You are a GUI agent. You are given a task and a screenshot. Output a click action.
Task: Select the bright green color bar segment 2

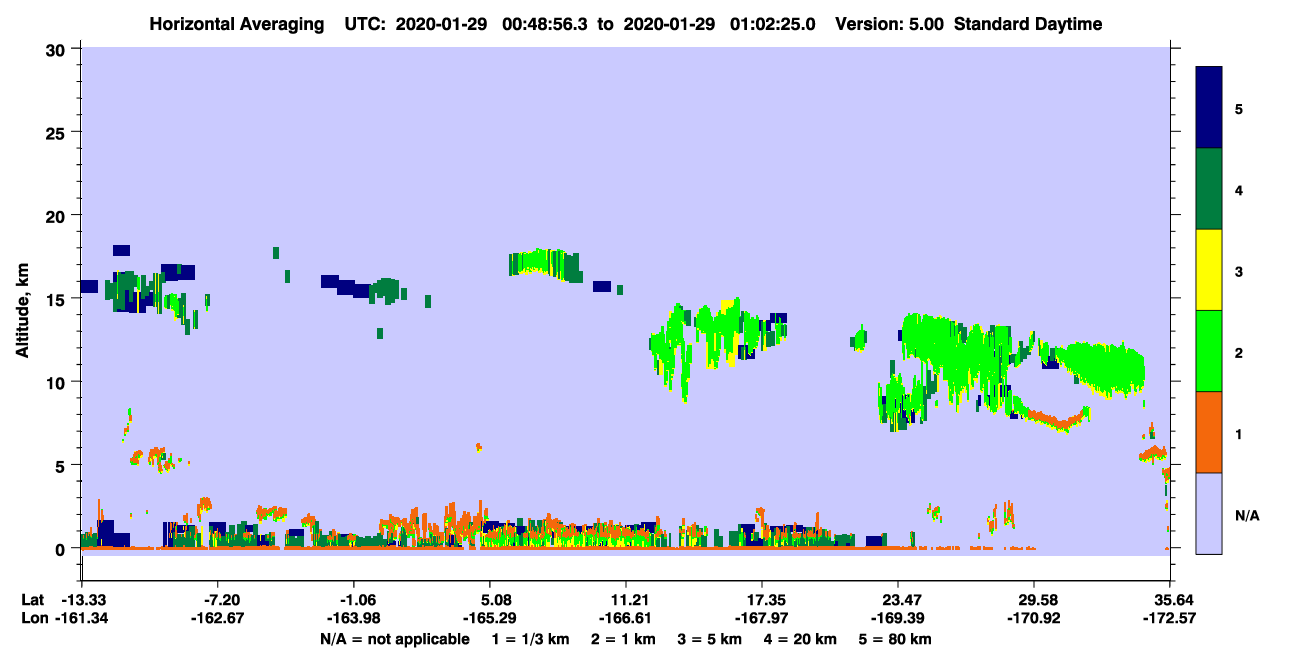(1209, 351)
